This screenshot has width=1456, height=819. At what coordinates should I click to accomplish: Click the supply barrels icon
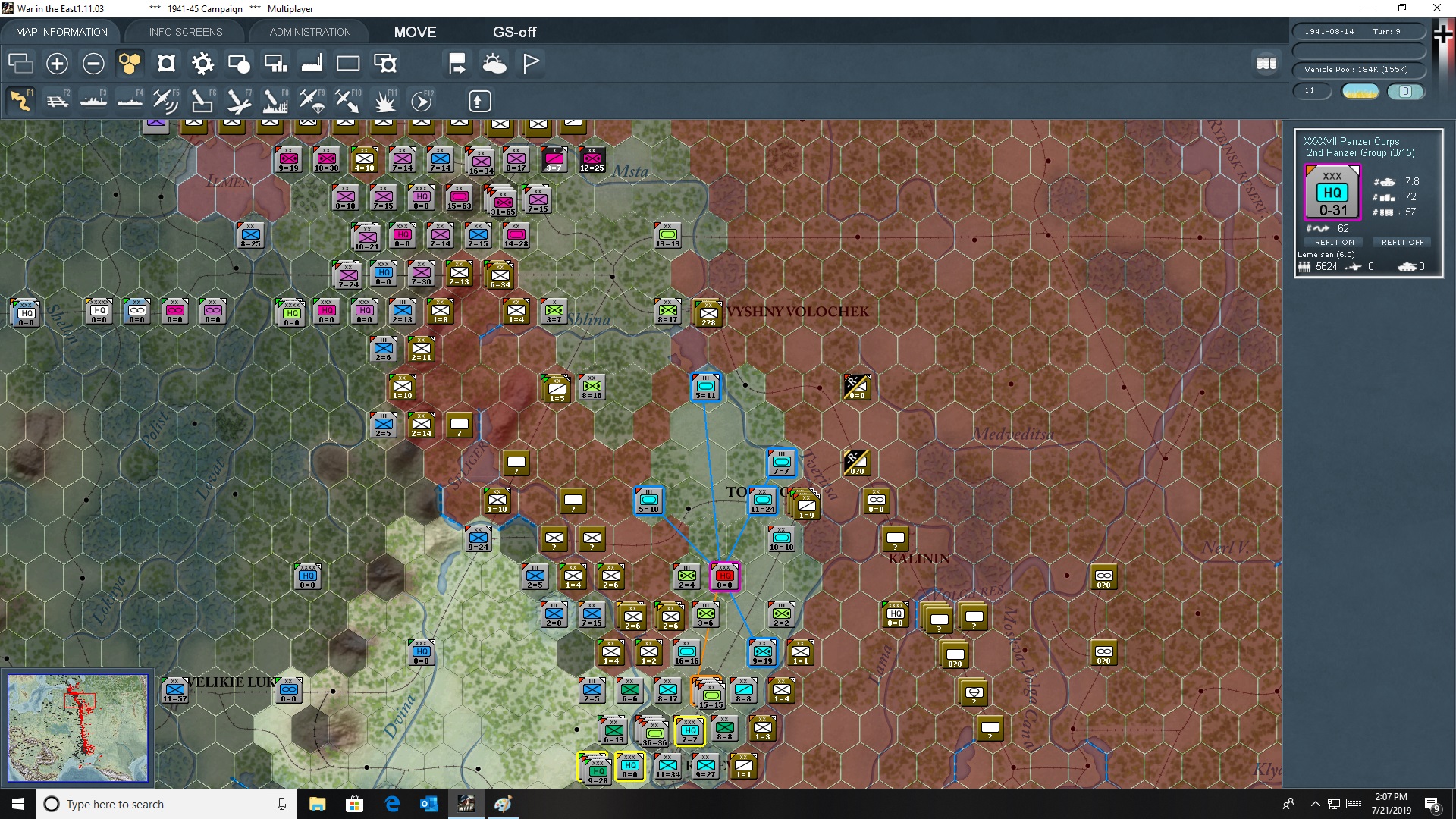(1266, 64)
